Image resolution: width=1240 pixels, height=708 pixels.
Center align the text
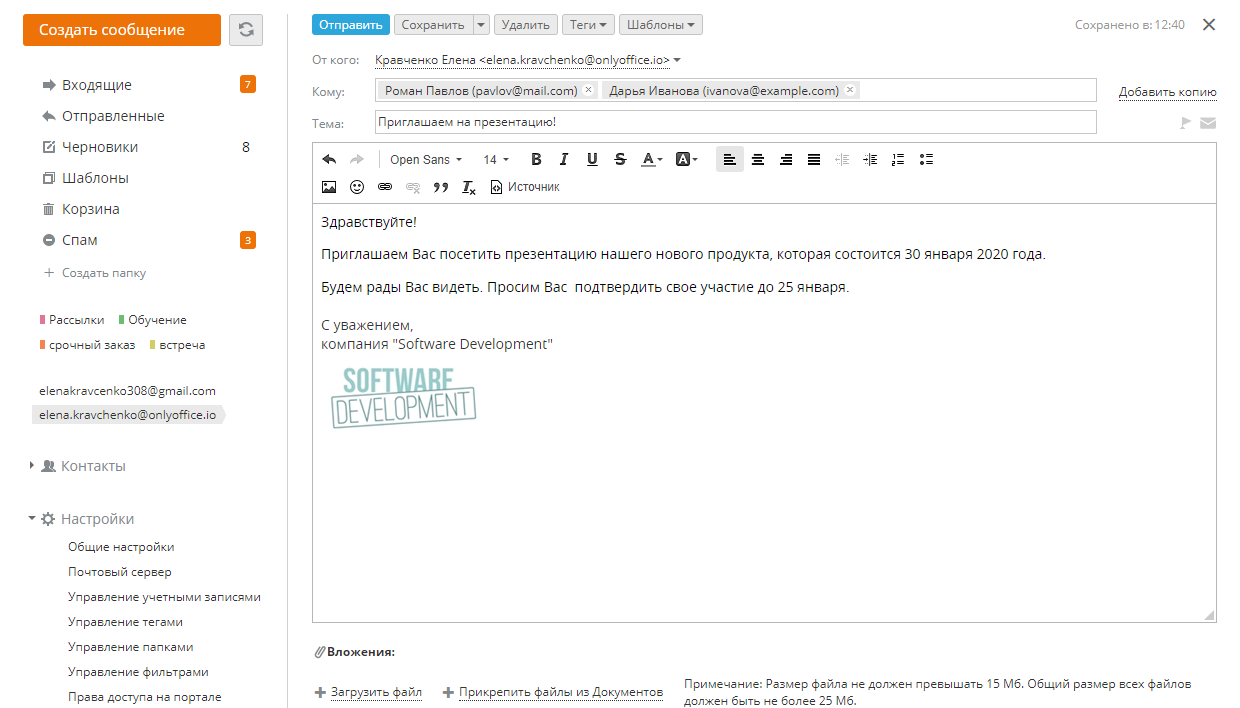pos(758,159)
